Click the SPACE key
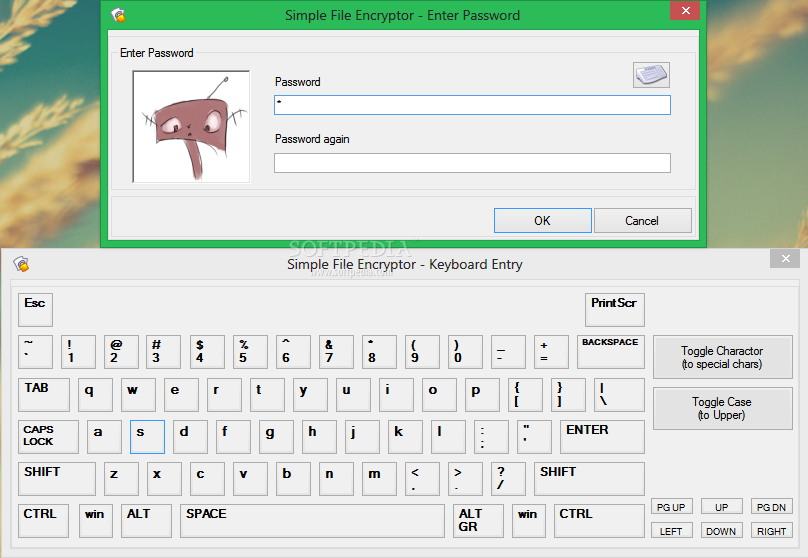 click(x=312, y=521)
